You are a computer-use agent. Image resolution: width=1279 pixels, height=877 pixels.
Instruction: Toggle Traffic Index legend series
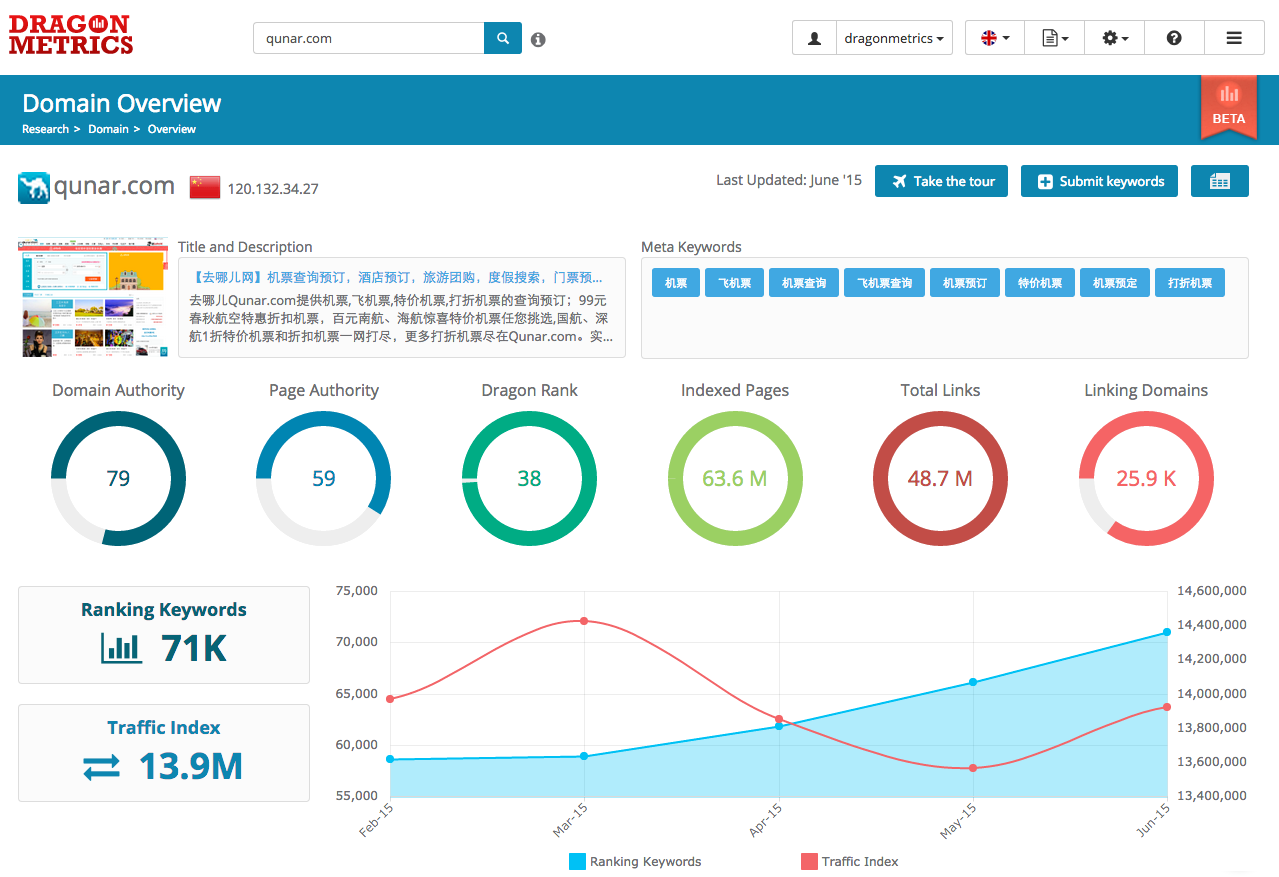(x=850, y=861)
